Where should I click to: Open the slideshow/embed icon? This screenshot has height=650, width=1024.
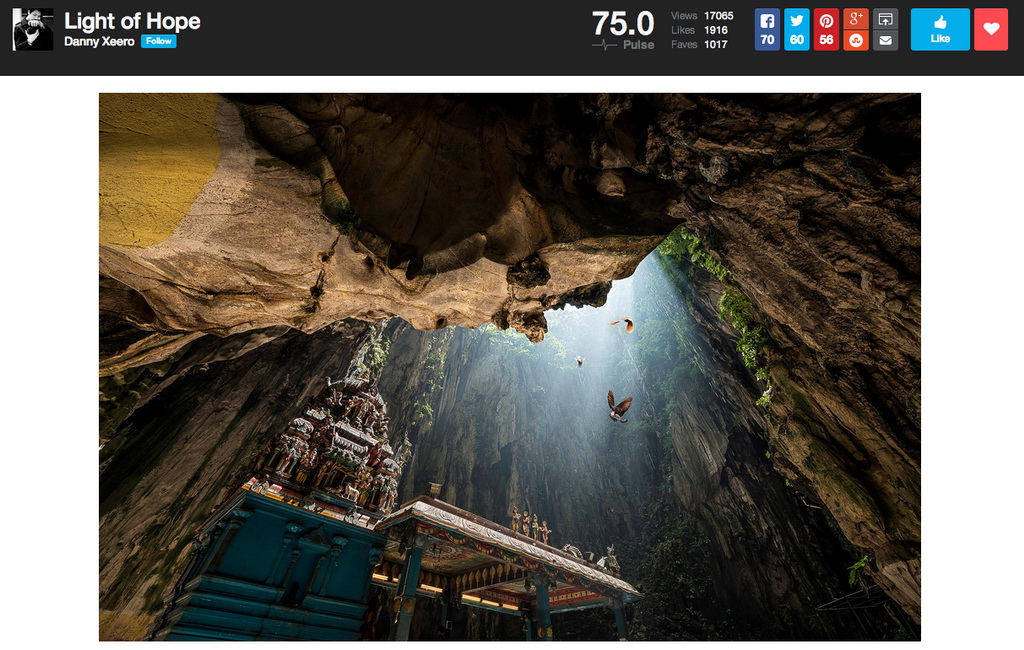coord(886,18)
